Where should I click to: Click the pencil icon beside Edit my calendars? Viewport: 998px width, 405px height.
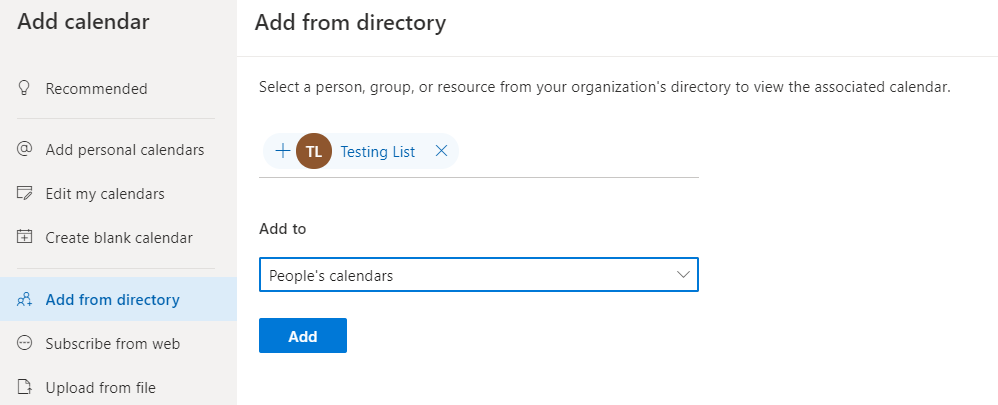point(25,193)
